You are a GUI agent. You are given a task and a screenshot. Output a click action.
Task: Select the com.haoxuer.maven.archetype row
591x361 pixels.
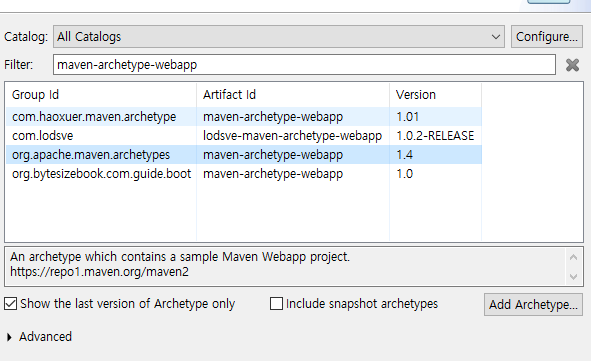point(243,116)
